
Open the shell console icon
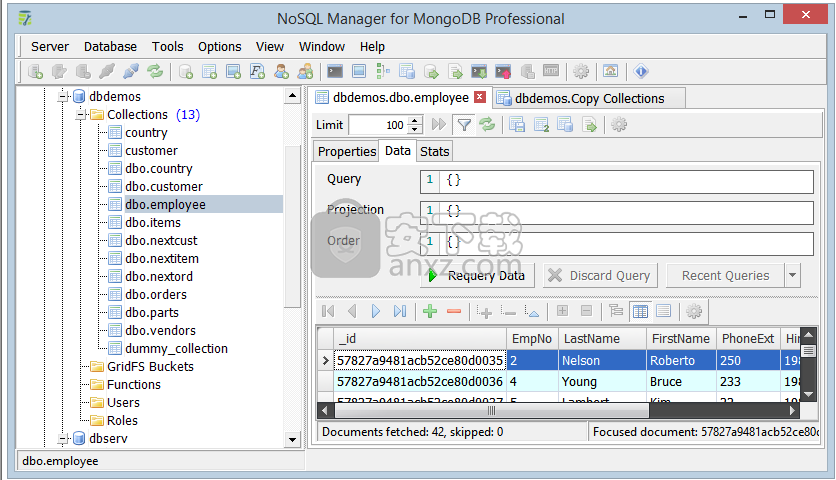335,71
